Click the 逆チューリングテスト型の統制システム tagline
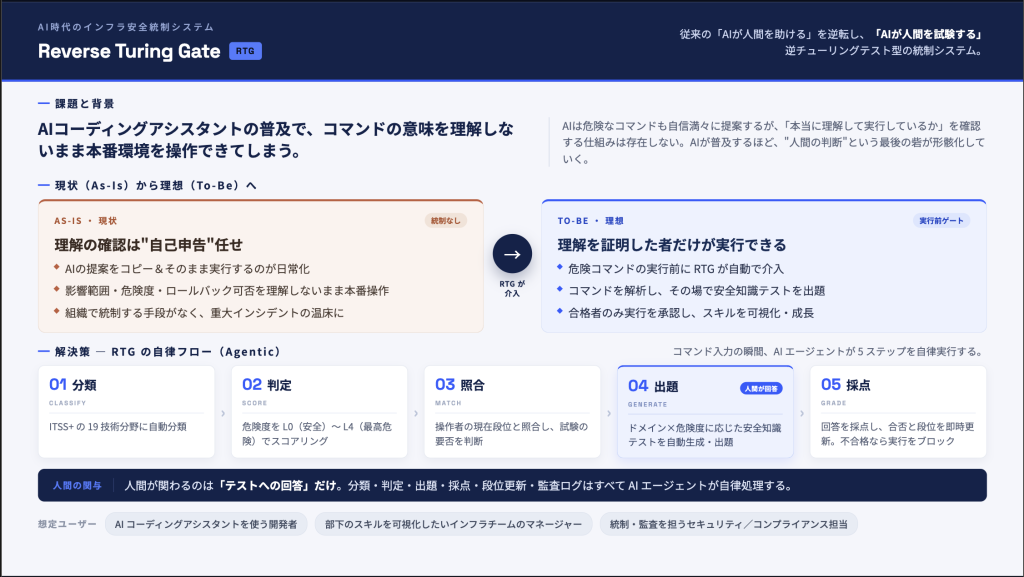This screenshot has width=1024, height=577. pos(883,50)
